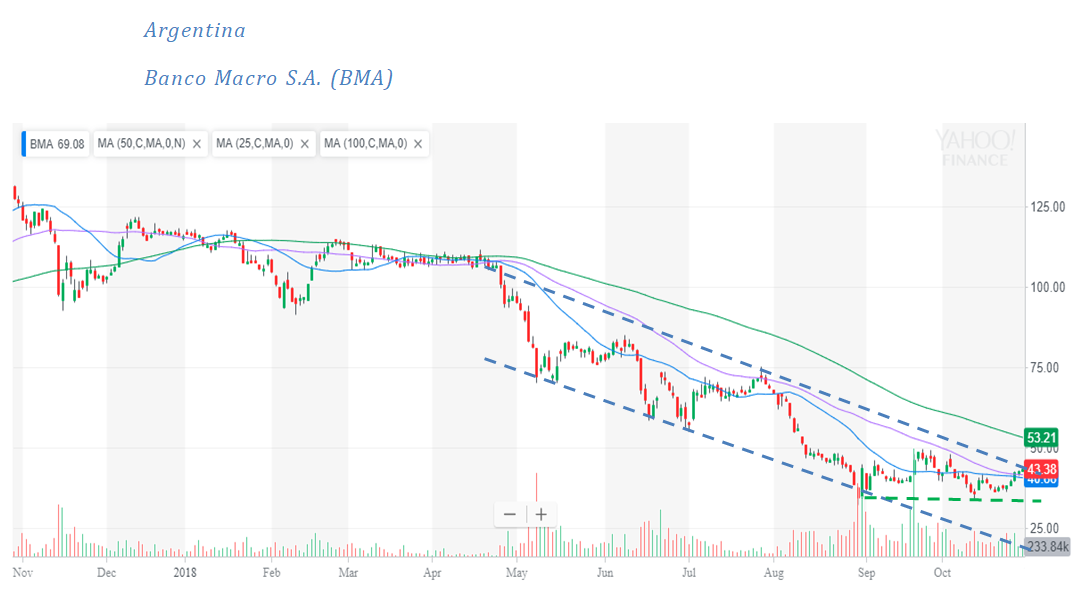The width and height of the screenshot is (1076, 612).
Task: Click the Oct date axis label
Action: pos(942,572)
